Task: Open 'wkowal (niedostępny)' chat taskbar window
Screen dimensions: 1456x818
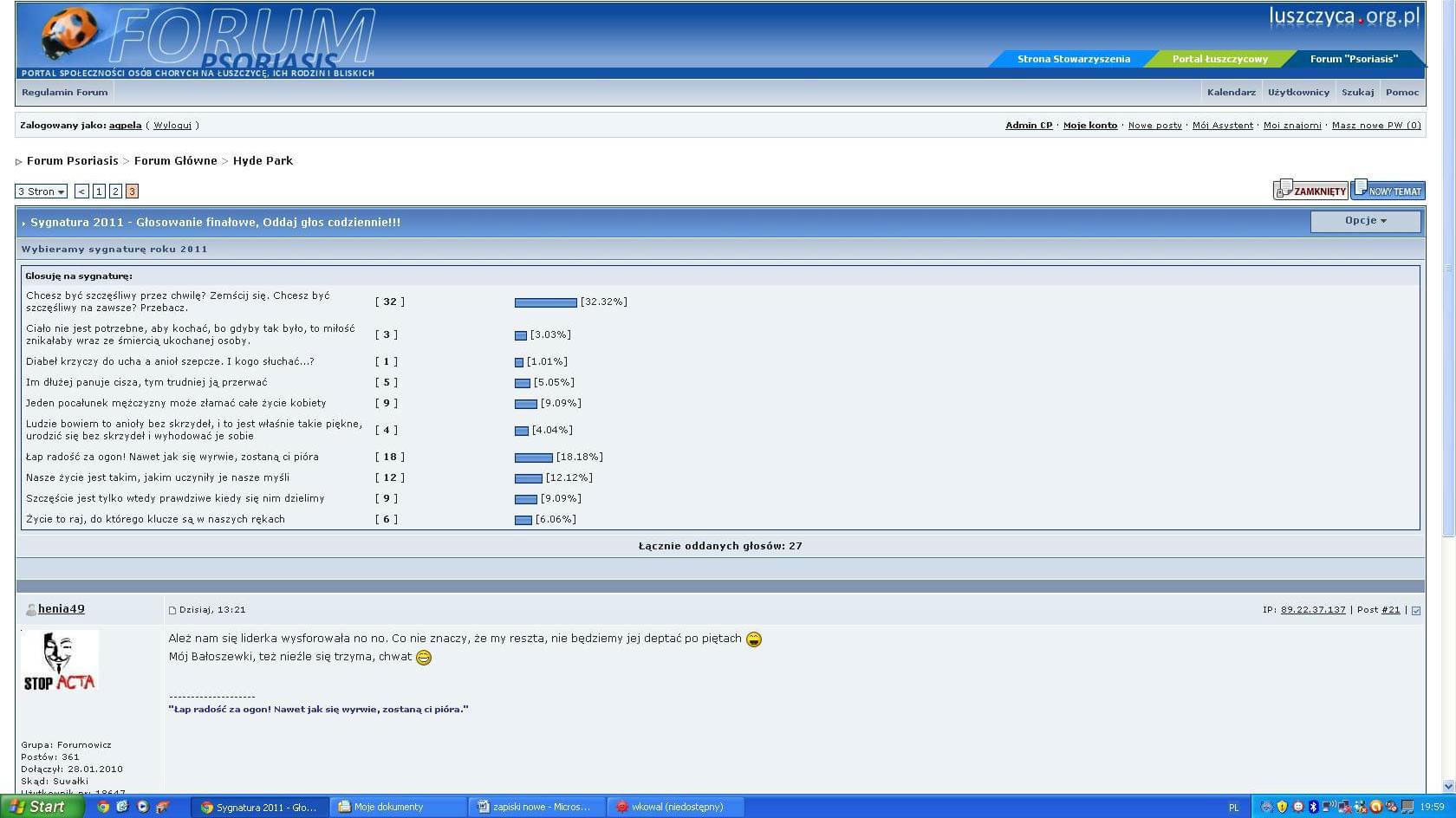Action: 677,807
